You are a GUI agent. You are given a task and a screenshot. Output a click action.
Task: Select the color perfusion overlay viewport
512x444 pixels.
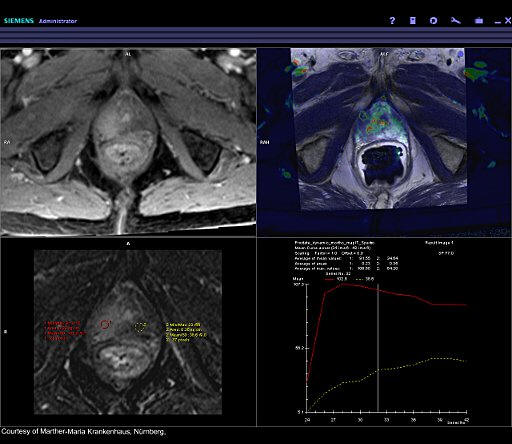[x=384, y=142]
